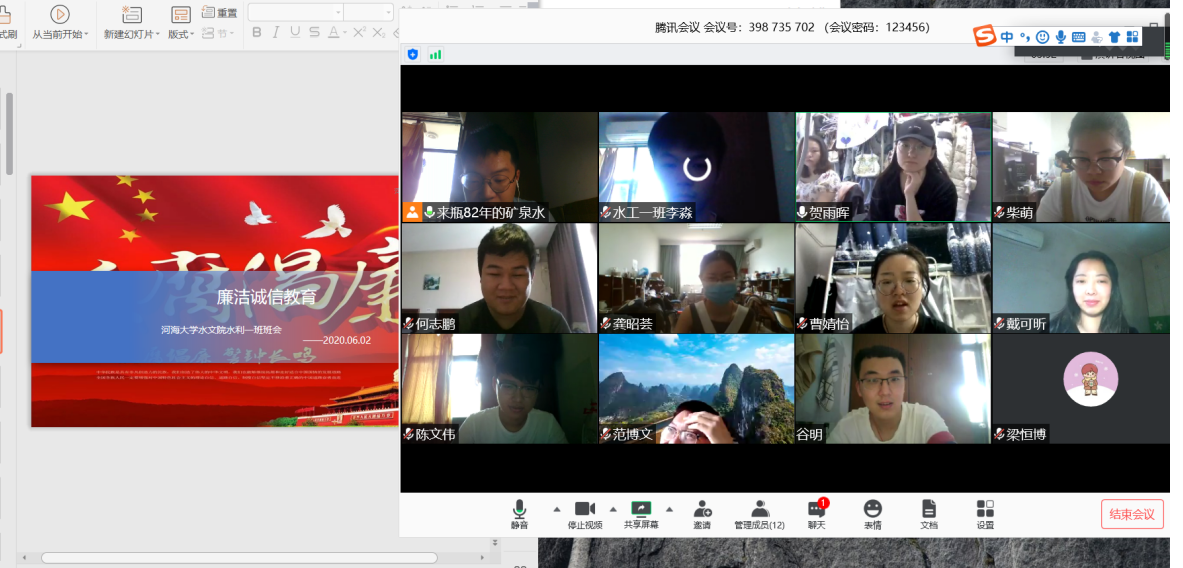Expand the 新建幻灯片 dropdown

tap(157, 35)
